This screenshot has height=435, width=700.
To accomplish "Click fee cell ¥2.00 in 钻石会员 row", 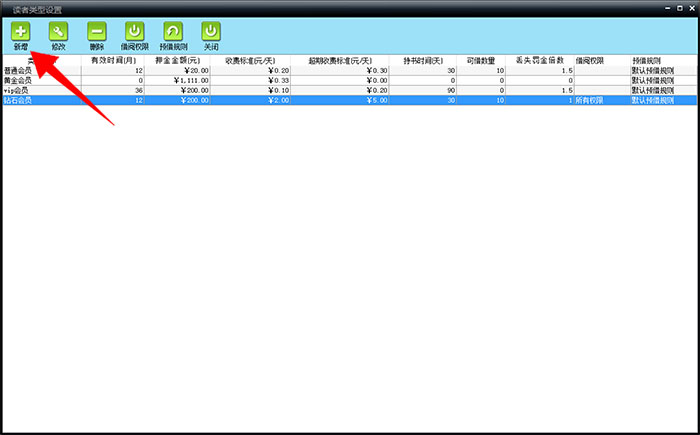I will [250, 100].
